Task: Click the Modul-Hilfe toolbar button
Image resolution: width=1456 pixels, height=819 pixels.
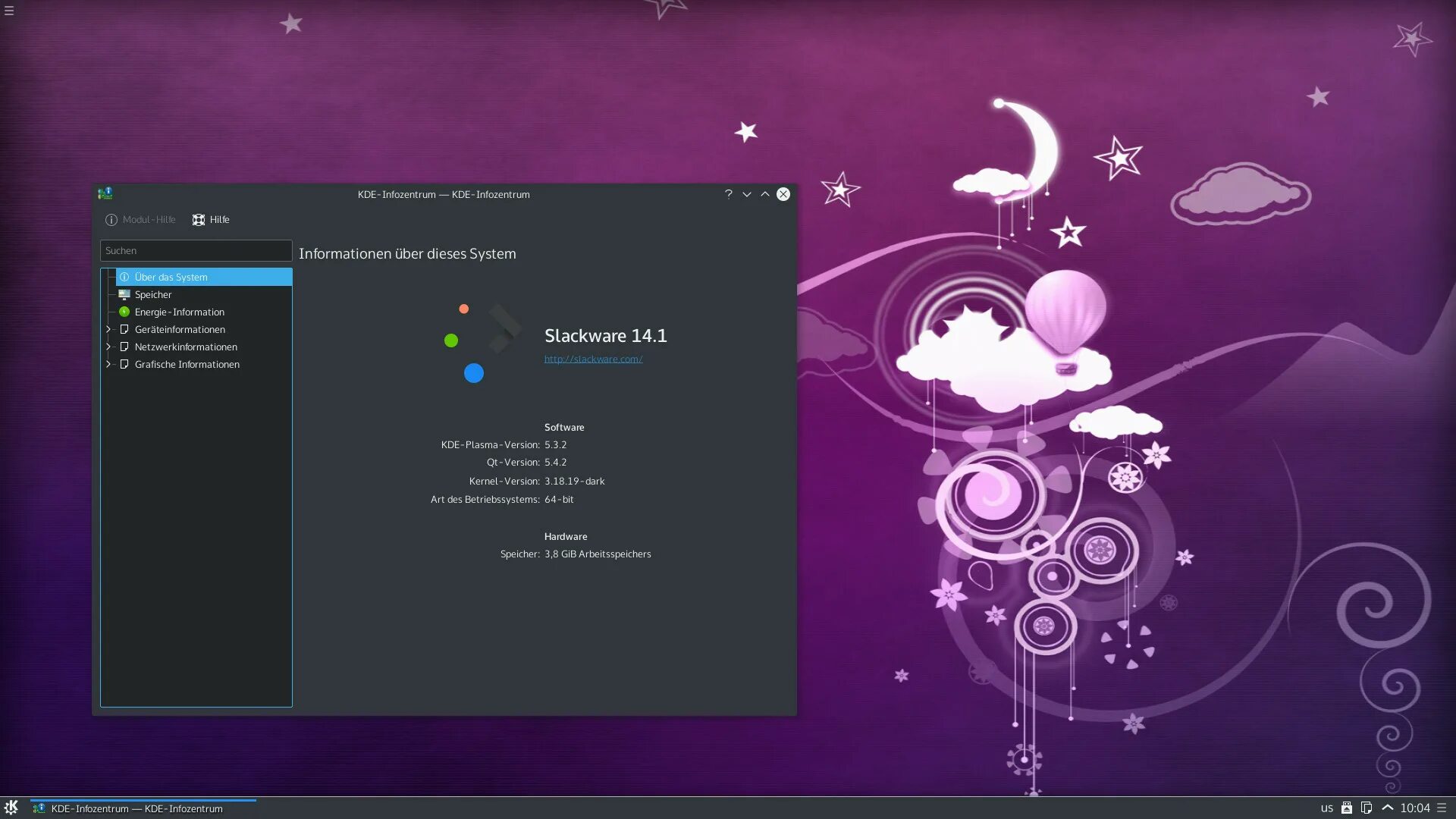Action: click(141, 220)
